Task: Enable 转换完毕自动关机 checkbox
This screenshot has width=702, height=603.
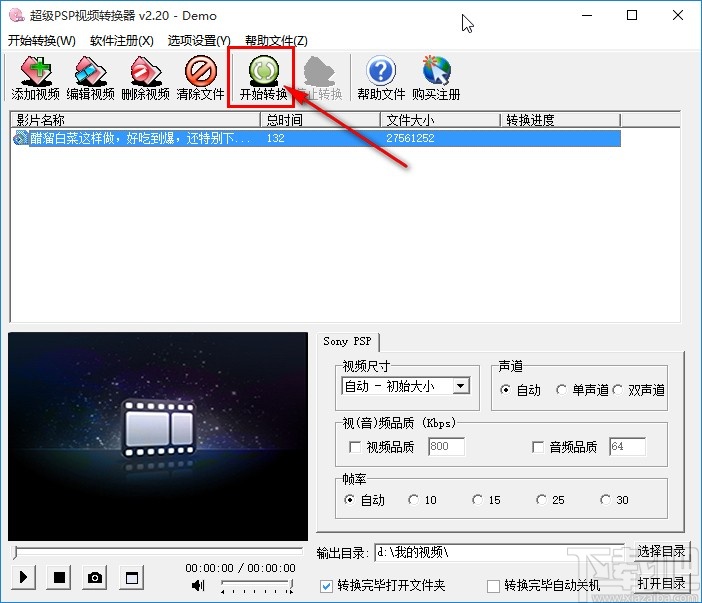Action: pos(493,586)
